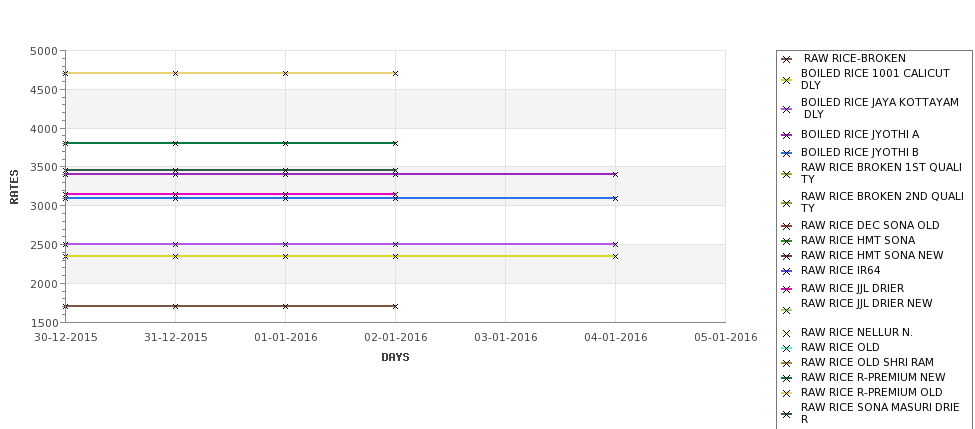Click the brown line's 31-12-2015 data point
The image size is (975, 429).
[175, 307]
